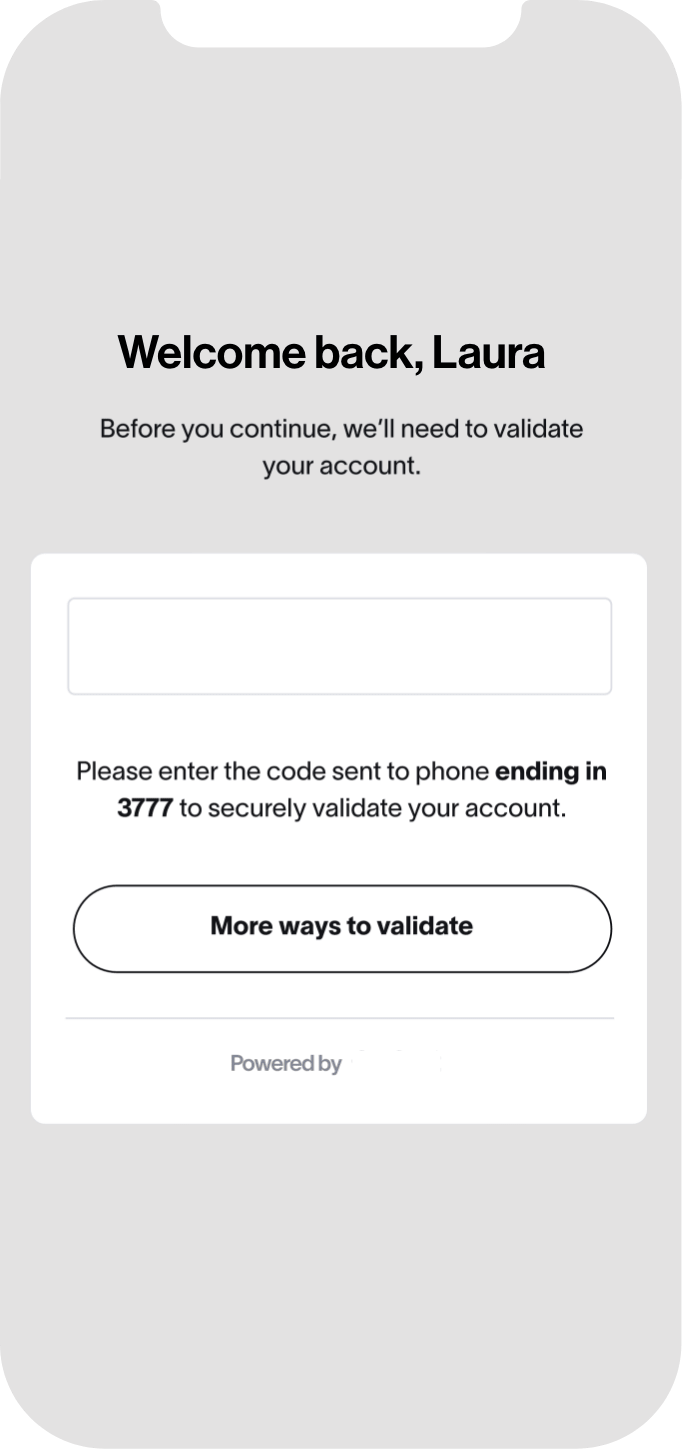Viewport: 682px width, 1449px height.
Task: Click the blank logo area after Powered by
Action: (x=400, y=1063)
